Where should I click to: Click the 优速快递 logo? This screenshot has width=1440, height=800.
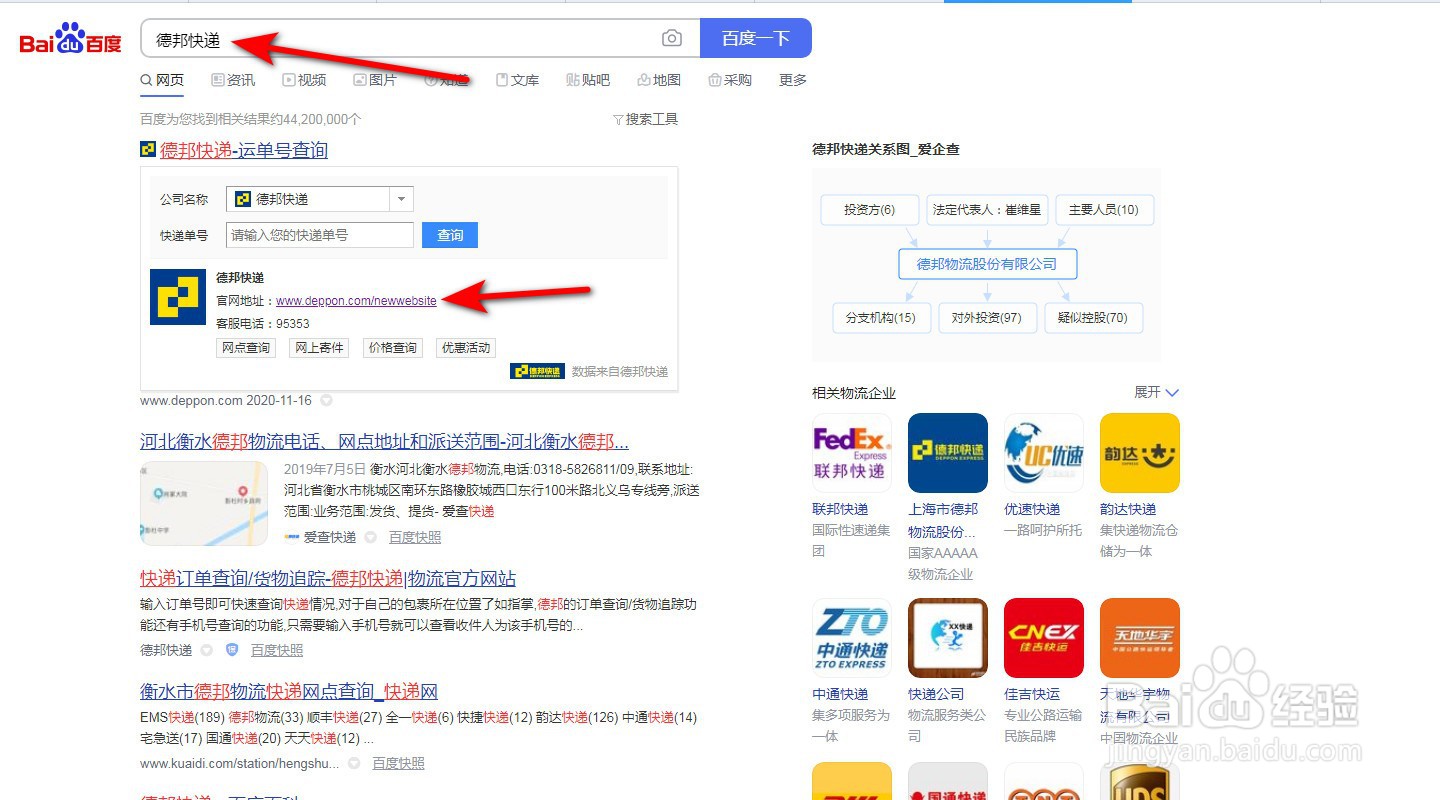pyautogui.click(x=1043, y=452)
